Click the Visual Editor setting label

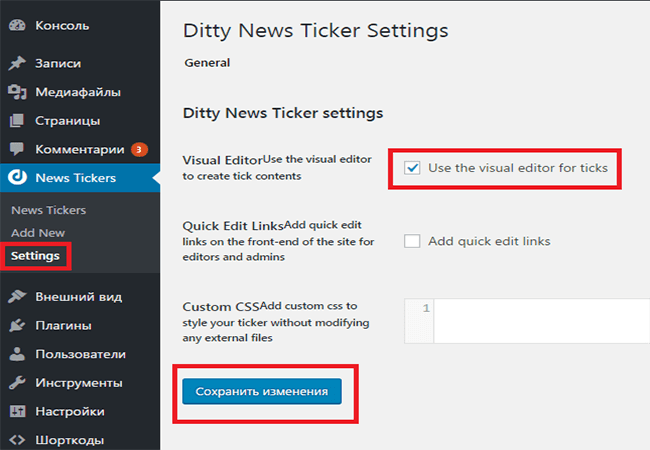tap(222, 160)
